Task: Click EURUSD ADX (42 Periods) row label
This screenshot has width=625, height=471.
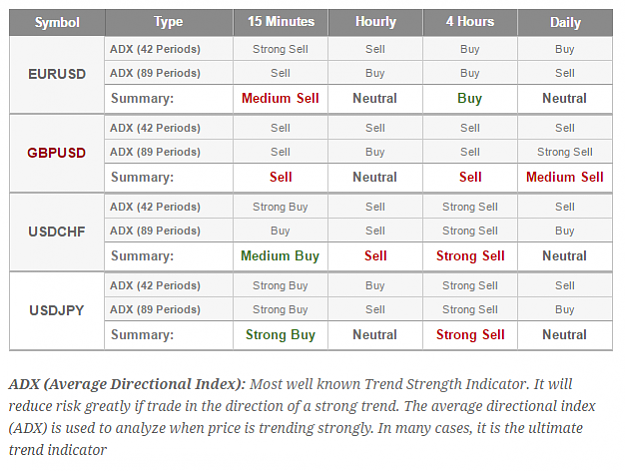Action: pyautogui.click(x=155, y=49)
